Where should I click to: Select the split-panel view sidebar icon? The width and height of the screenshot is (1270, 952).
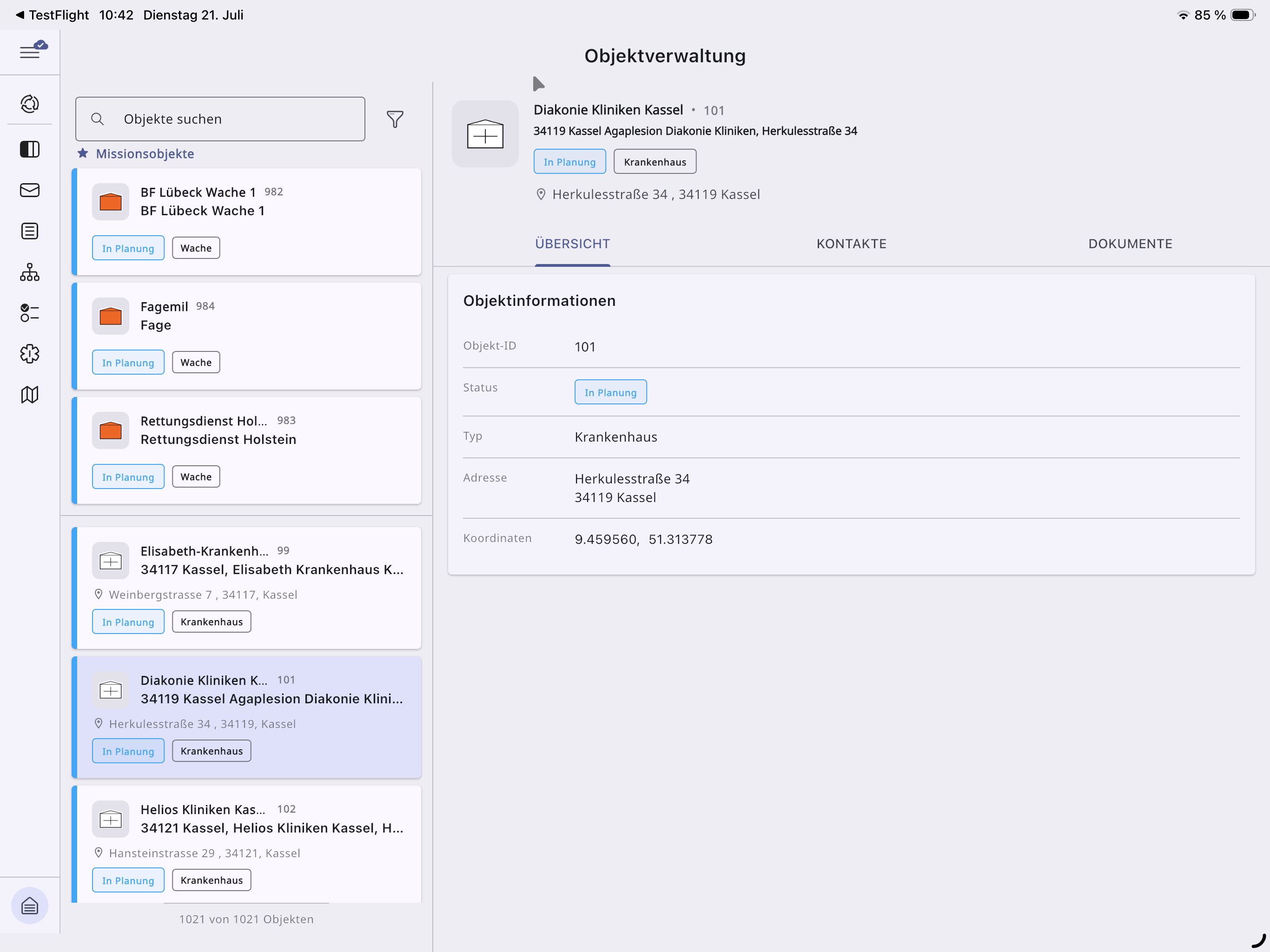tap(30, 149)
